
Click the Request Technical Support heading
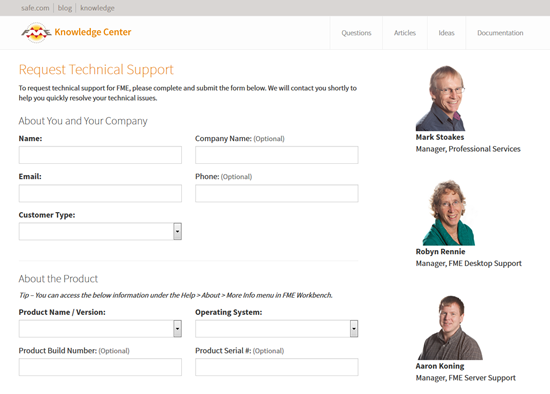click(x=96, y=70)
